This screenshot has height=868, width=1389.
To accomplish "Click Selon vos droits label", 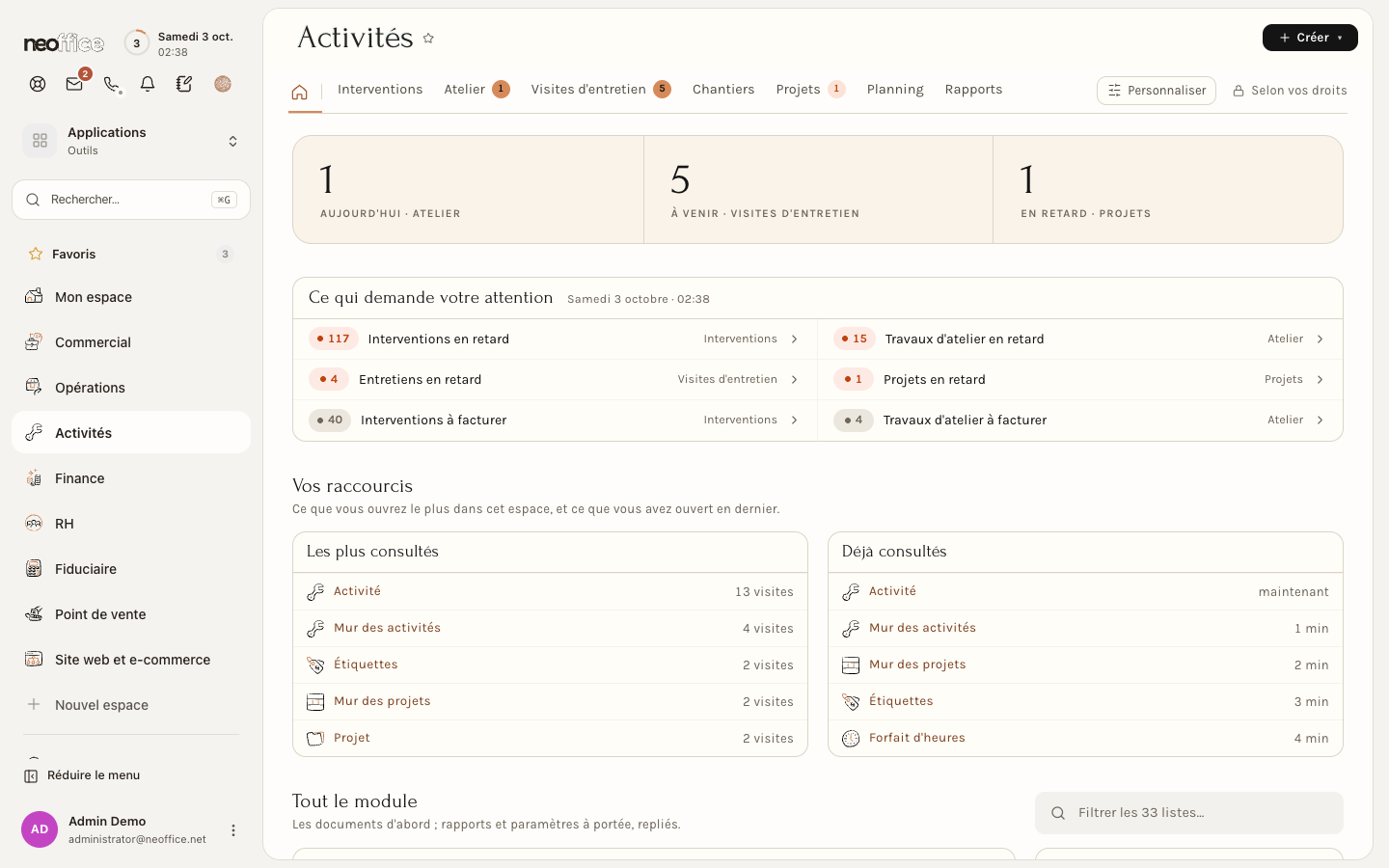I will [1290, 91].
